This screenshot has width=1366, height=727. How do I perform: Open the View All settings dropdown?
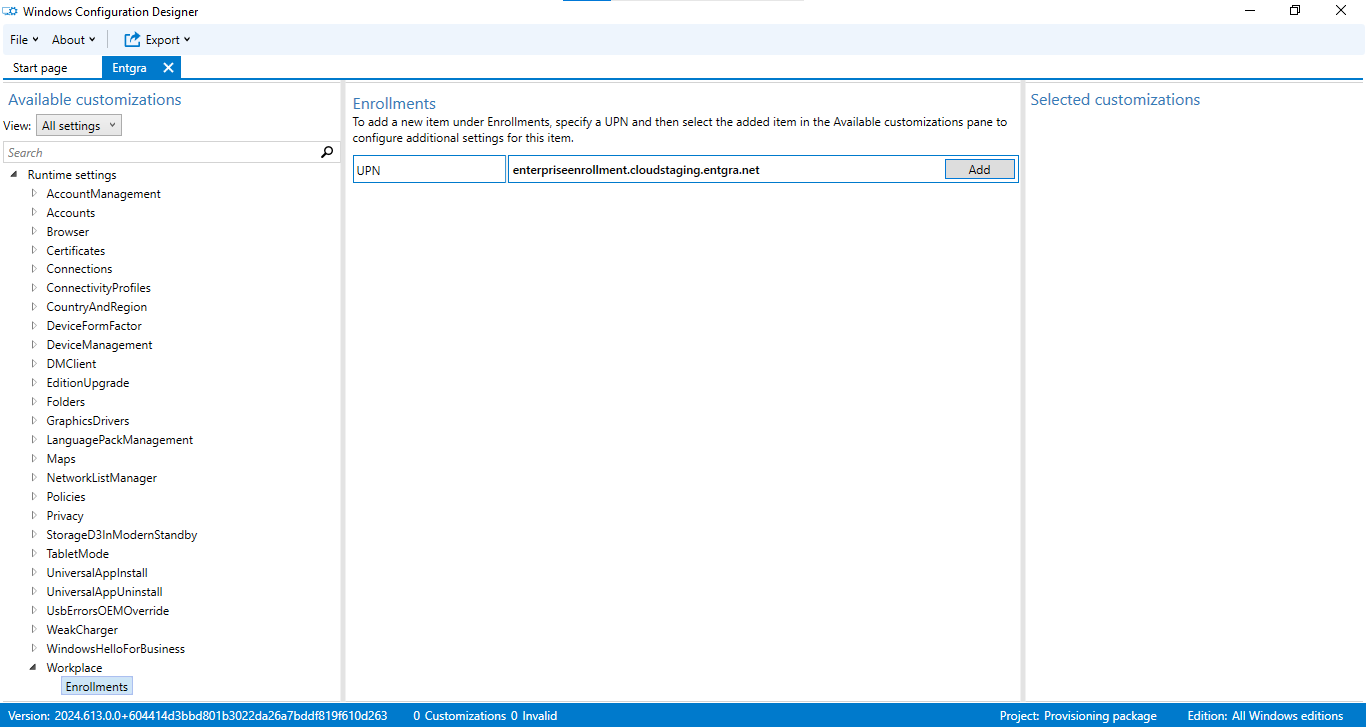click(79, 126)
